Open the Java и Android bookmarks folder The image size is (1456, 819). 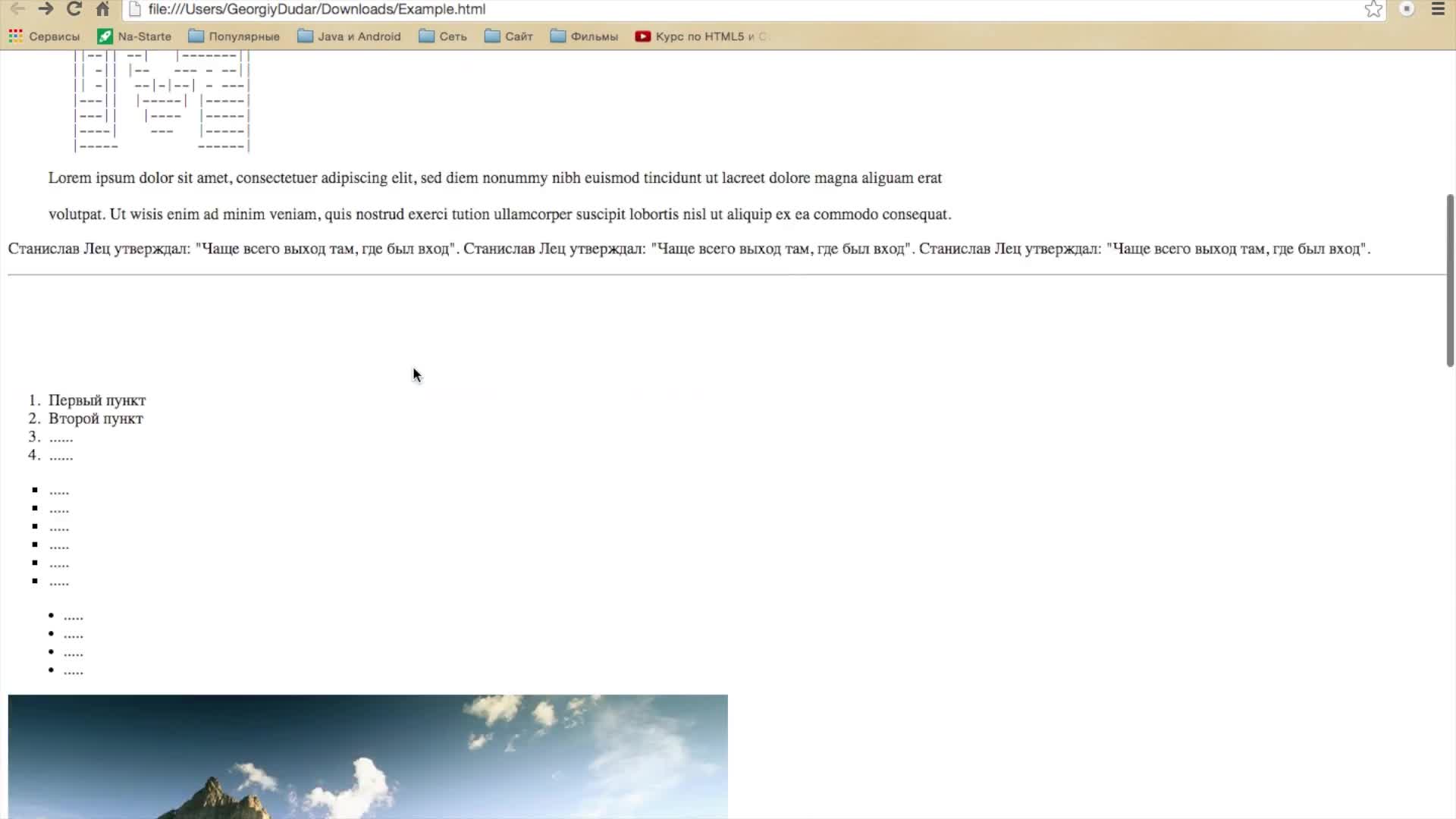(x=349, y=36)
